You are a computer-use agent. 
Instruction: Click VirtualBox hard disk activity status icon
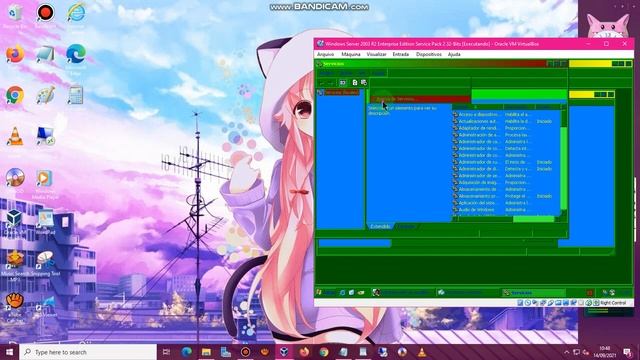click(520, 303)
